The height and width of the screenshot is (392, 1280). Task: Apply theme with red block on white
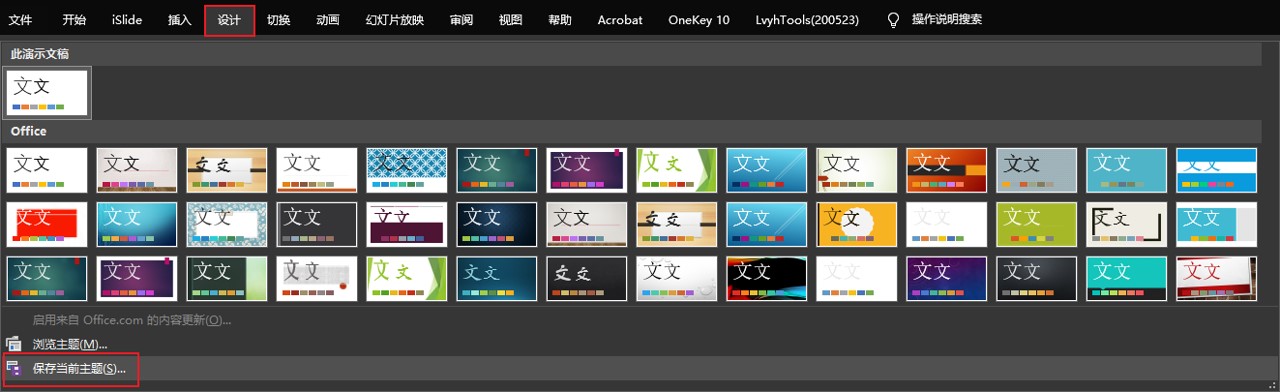[47, 224]
